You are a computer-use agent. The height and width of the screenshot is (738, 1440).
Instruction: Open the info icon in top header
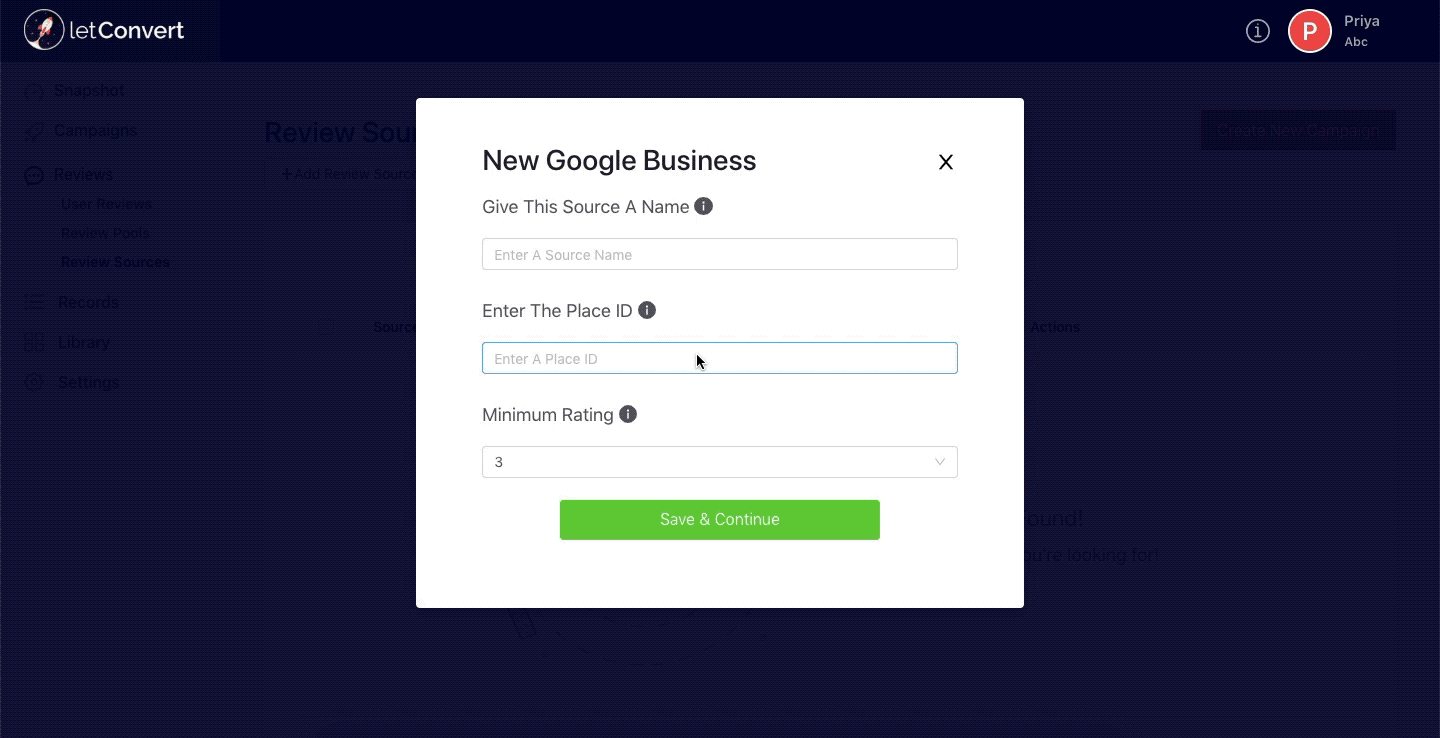1258,31
